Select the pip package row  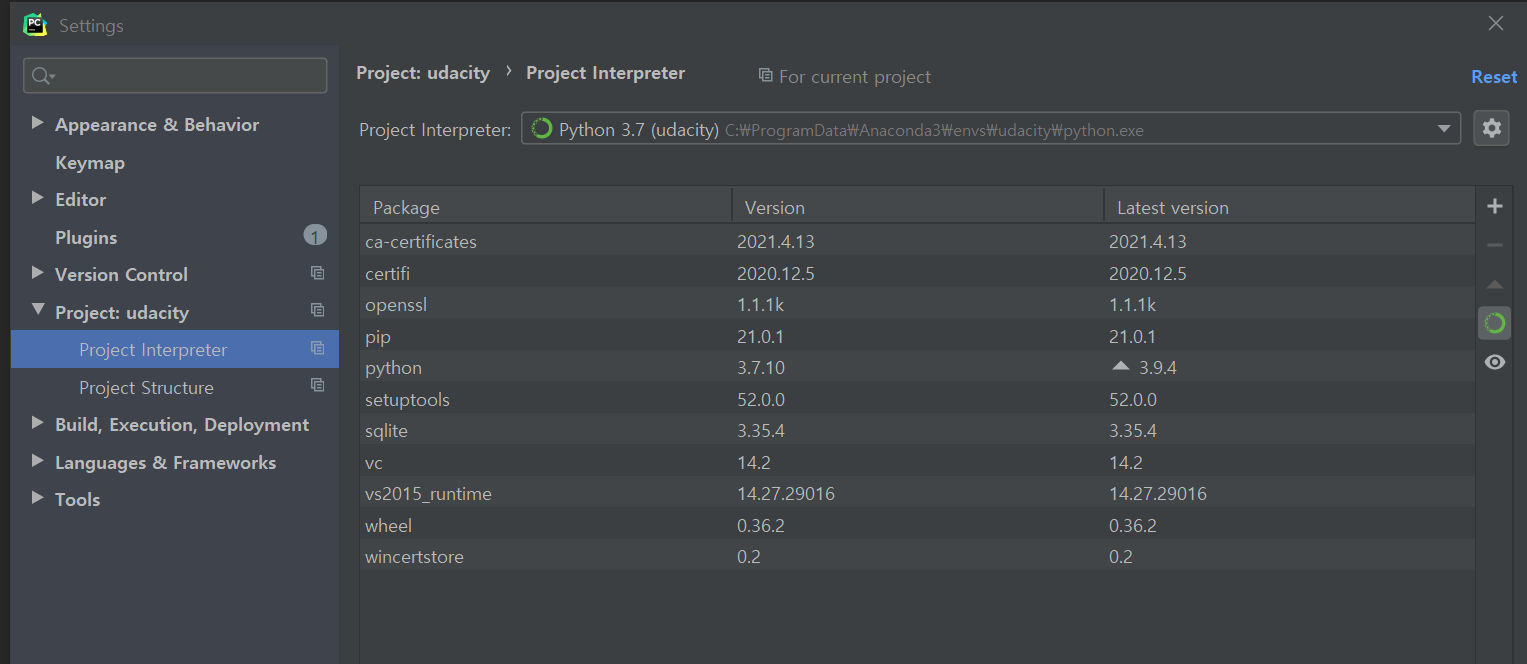click(917, 336)
